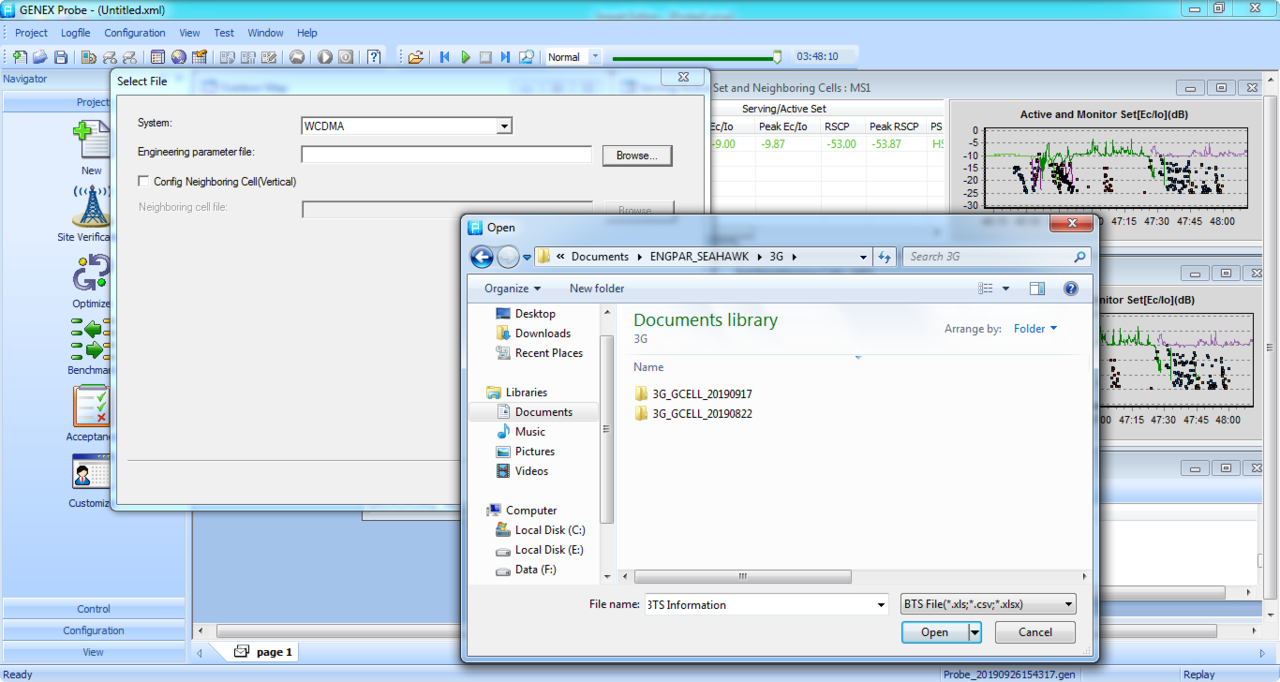Open the BTS File type filter dropdown

(988, 604)
